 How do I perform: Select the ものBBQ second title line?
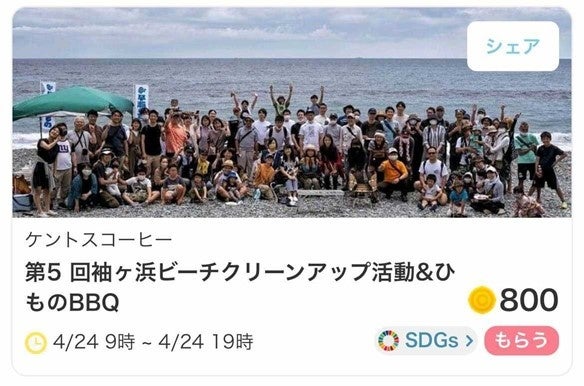coord(72,302)
